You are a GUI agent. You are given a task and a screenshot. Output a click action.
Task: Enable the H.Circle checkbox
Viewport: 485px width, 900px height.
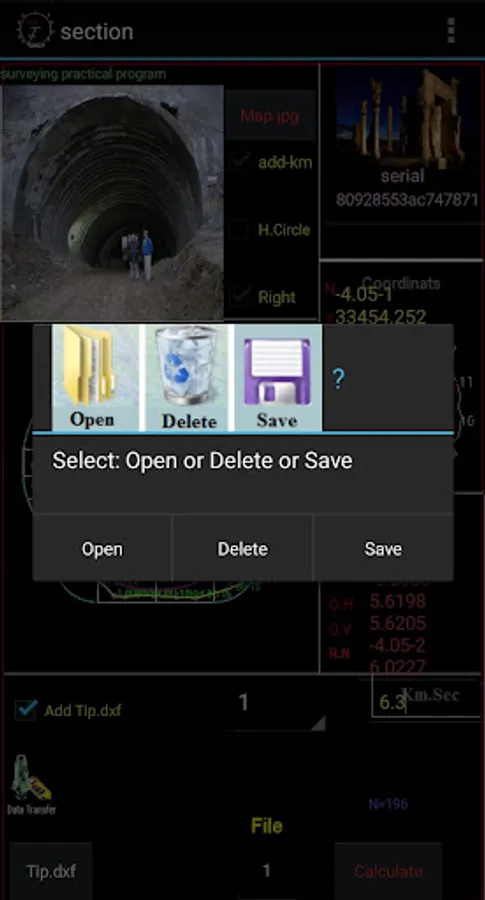point(239,230)
